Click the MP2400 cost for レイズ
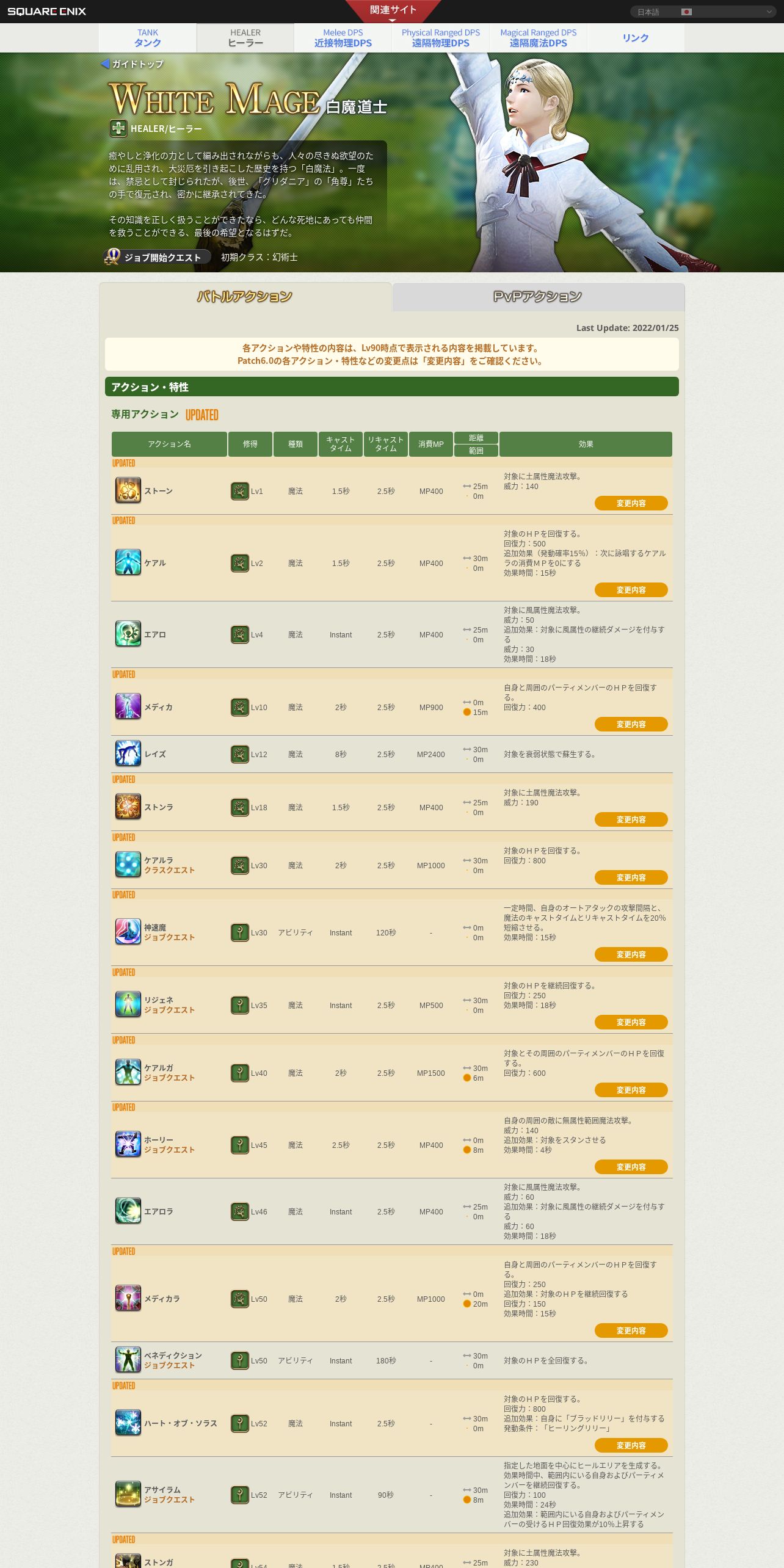Viewport: 784px width, 1568px height. click(431, 755)
